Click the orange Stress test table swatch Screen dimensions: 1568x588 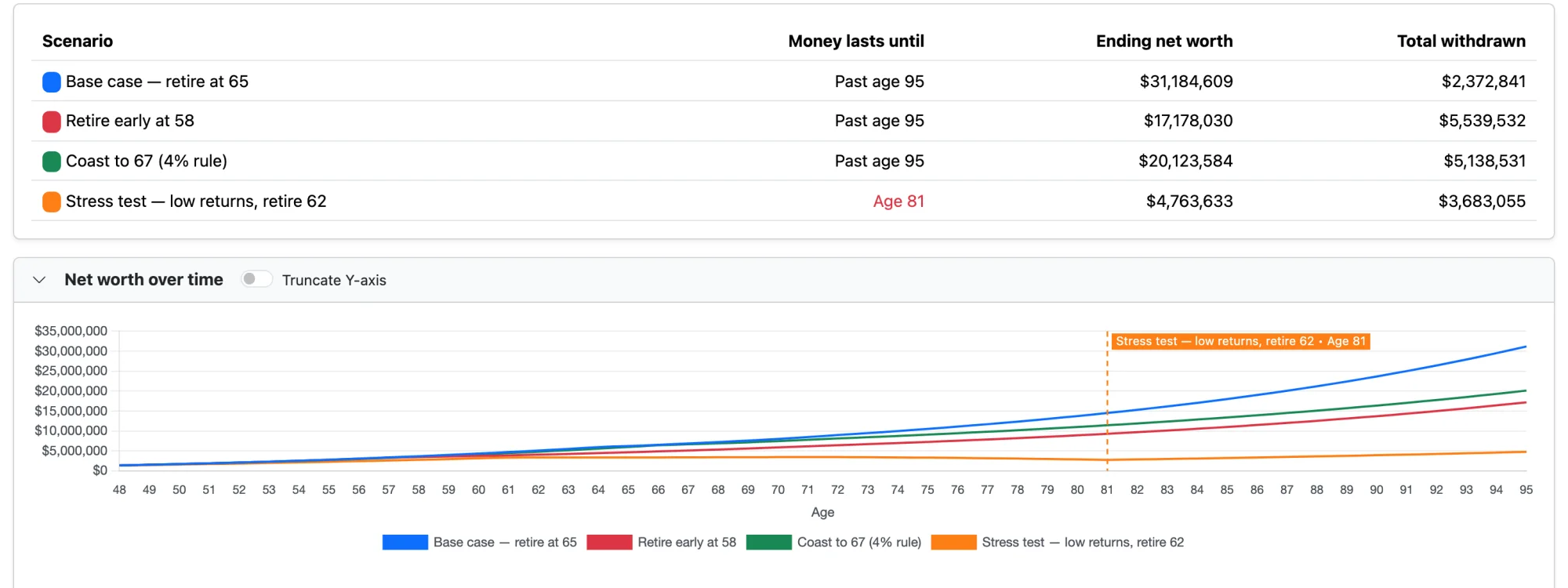coord(52,201)
